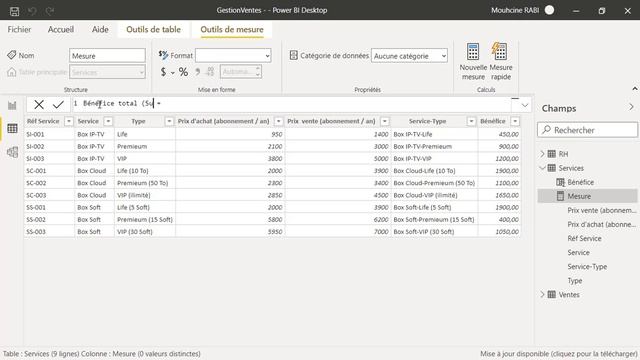Image resolution: width=640 pixels, height=360 pixels.
Task: Click the Rechercher search field
Action: tap(587, 130)
